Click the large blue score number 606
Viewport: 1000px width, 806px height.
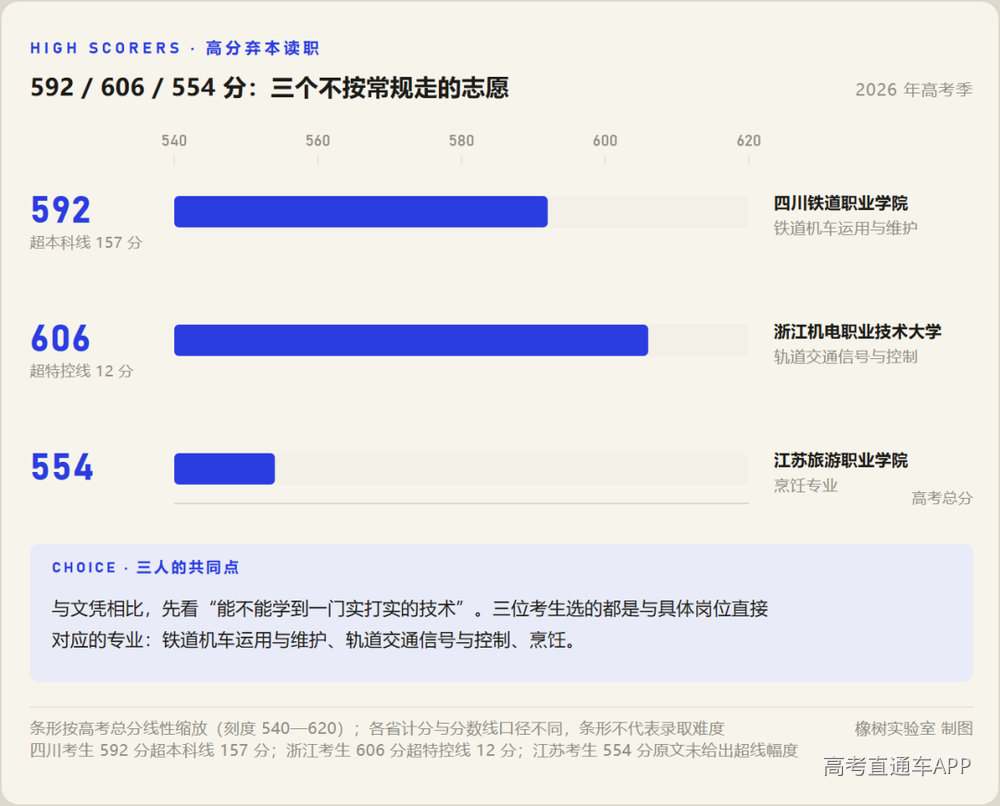[61, 339]
